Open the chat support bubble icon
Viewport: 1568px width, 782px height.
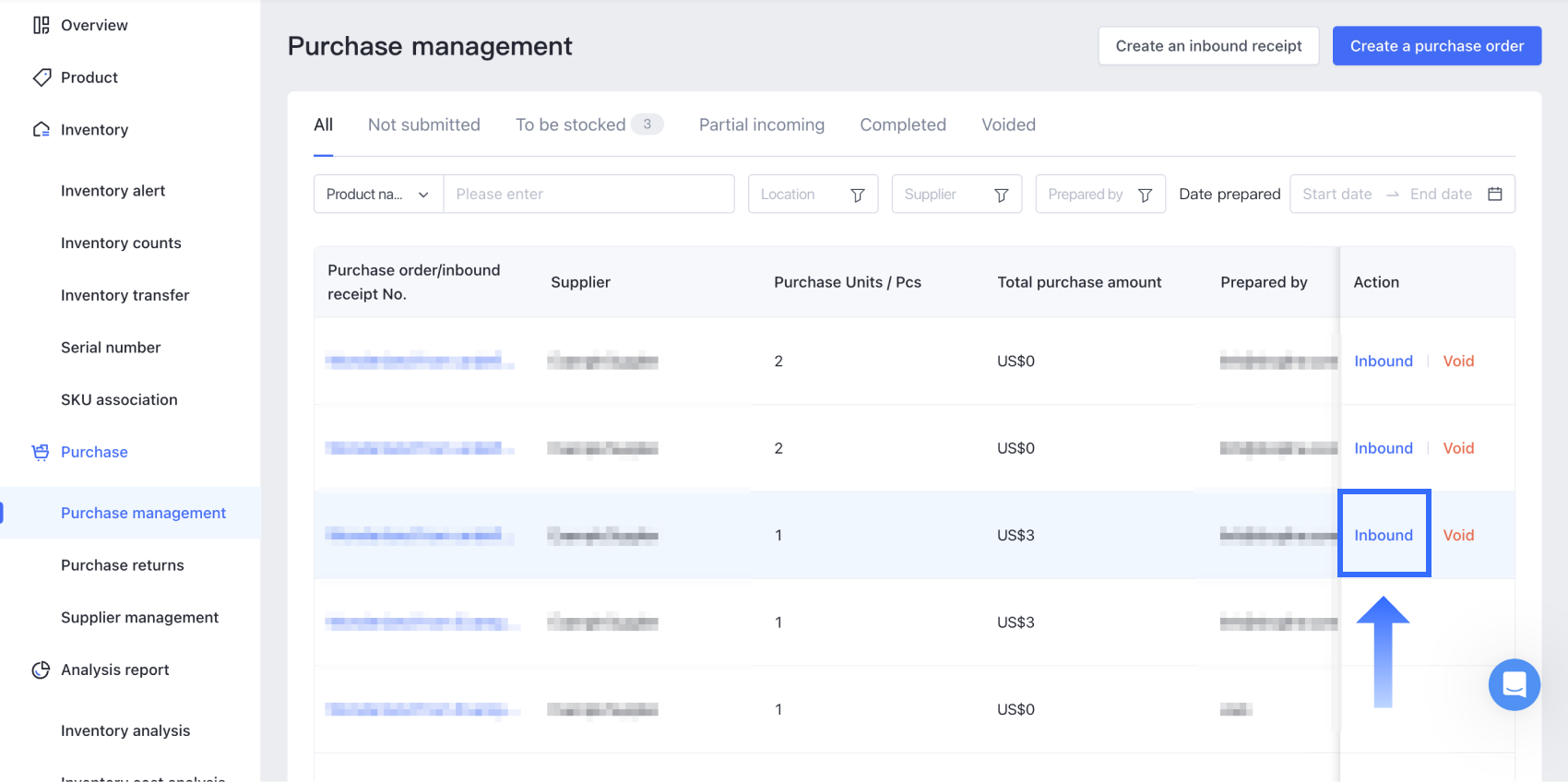pyautogui.click(x=1514, y=684)
